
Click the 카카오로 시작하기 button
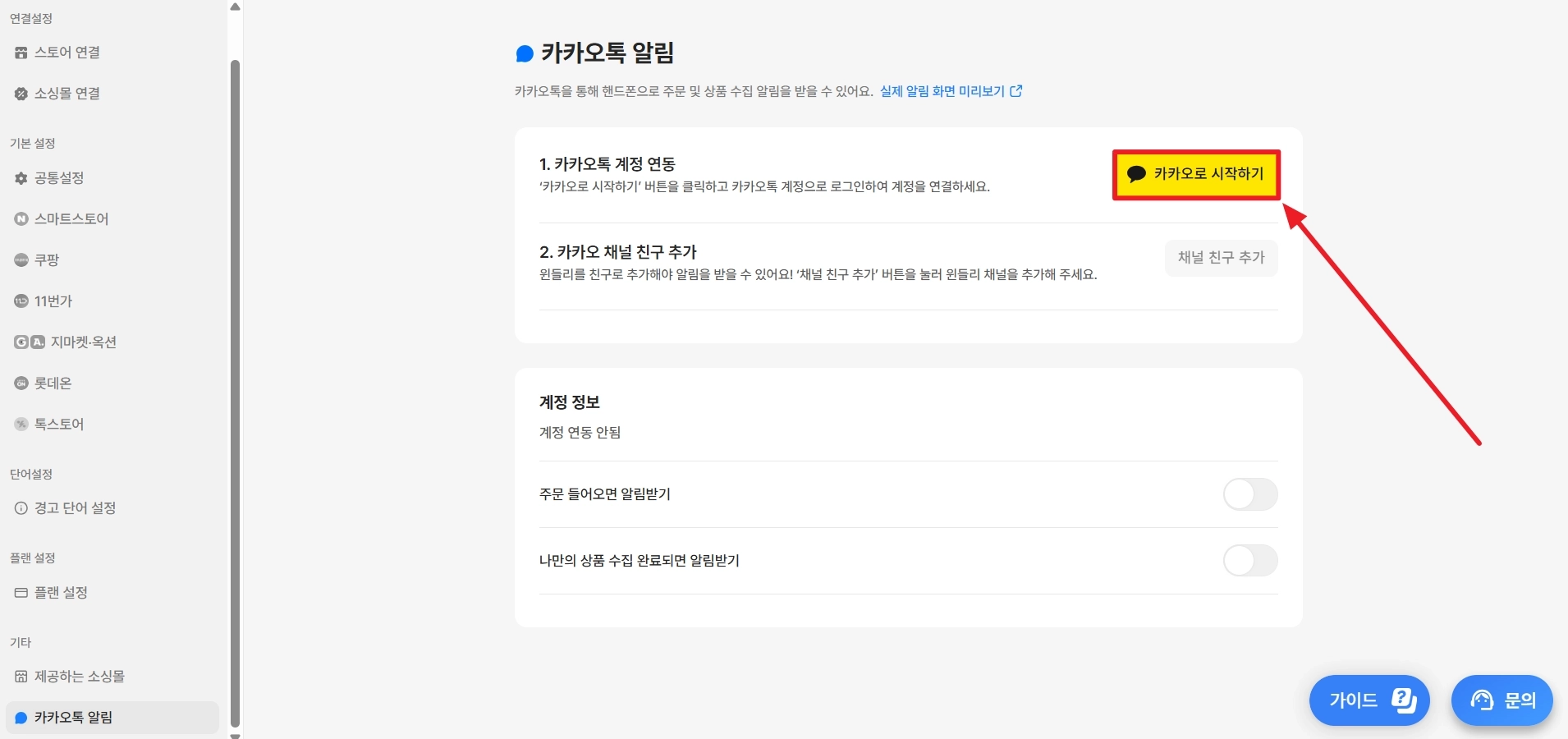(x=1196, y=174)
